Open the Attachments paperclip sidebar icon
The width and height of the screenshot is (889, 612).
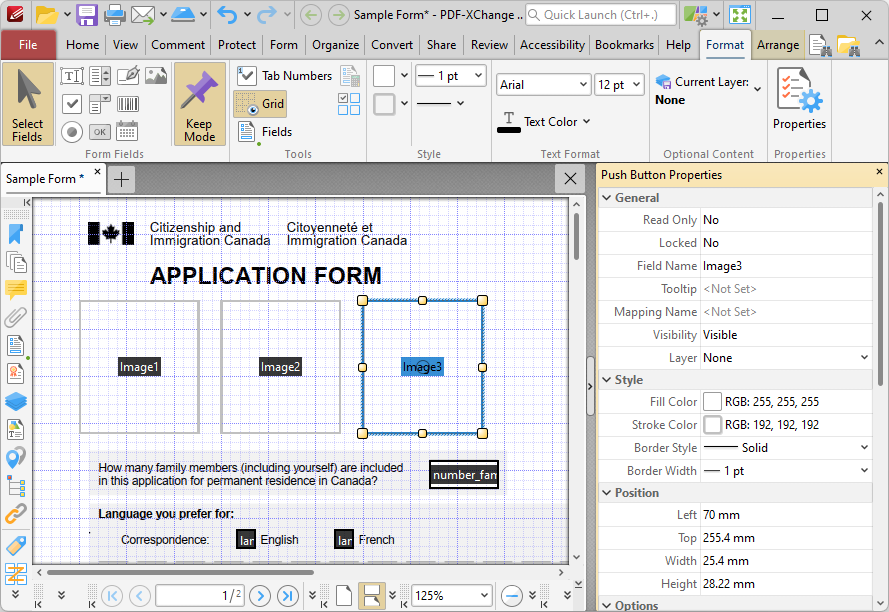click(16, 318)
